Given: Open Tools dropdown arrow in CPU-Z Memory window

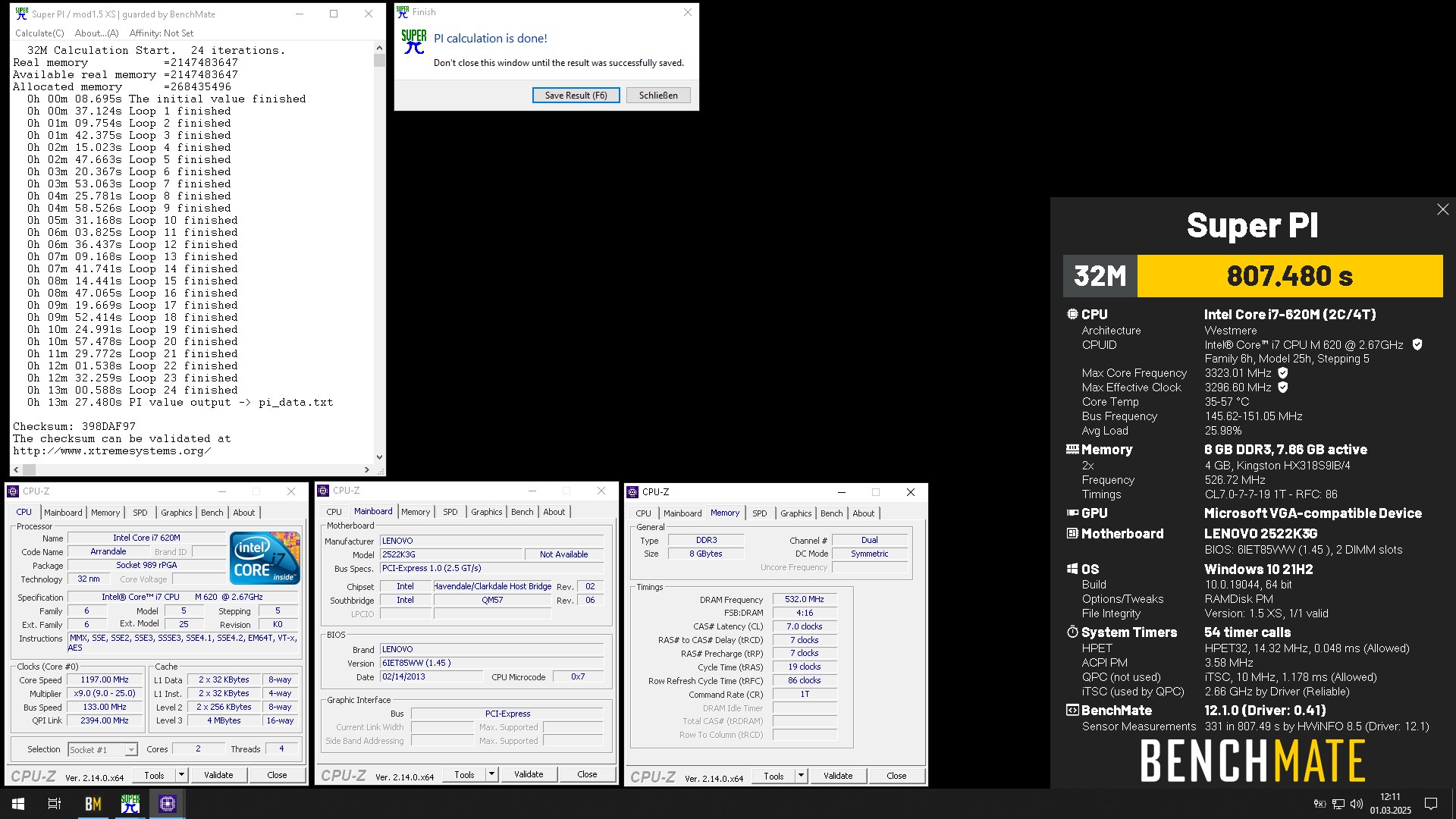Looking at the screenshot, I should click(x=801, y=776).
